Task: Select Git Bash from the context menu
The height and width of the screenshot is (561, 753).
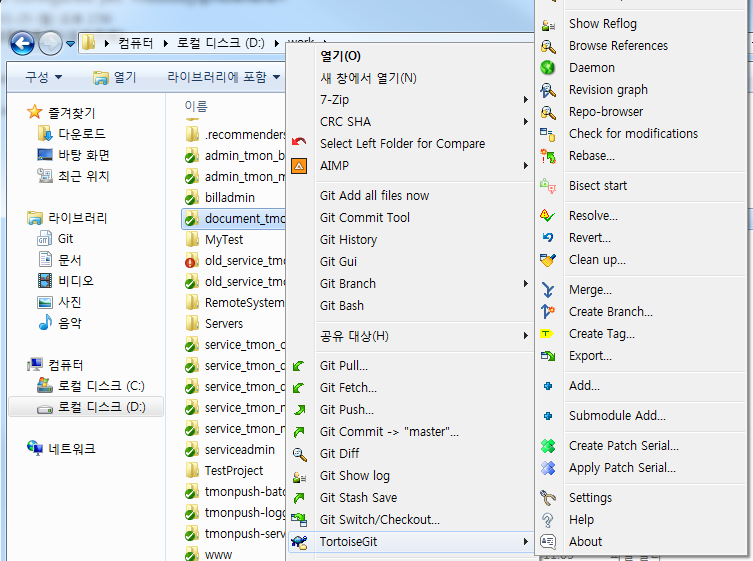Action: [x=342, y=305]
